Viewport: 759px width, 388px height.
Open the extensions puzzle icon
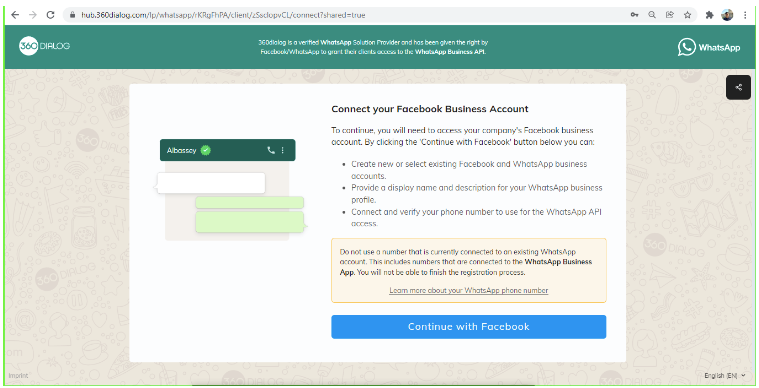click(710, 15)
